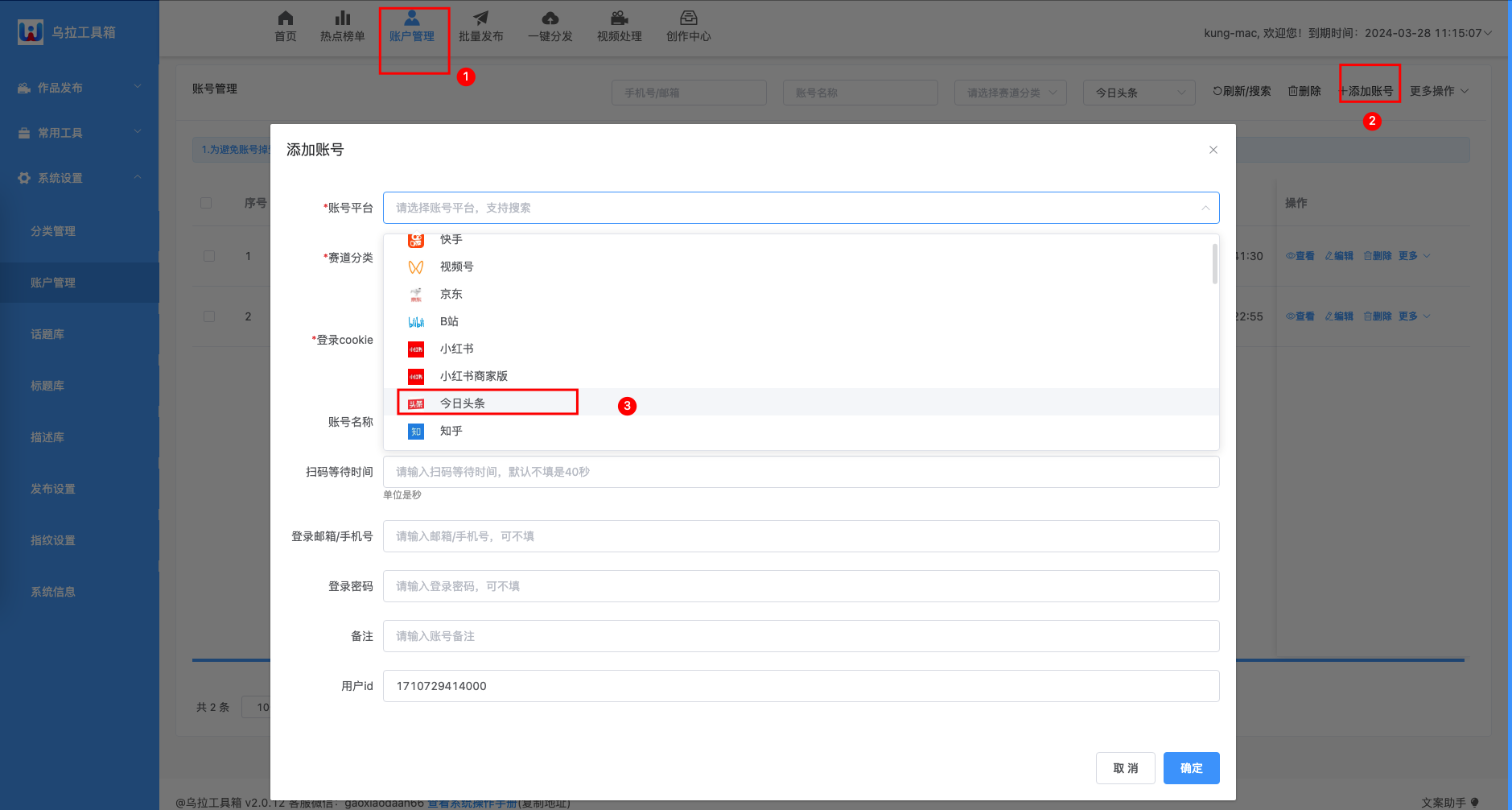
Task: Focus the 用户id input field
Action: [x=801, y=686]
